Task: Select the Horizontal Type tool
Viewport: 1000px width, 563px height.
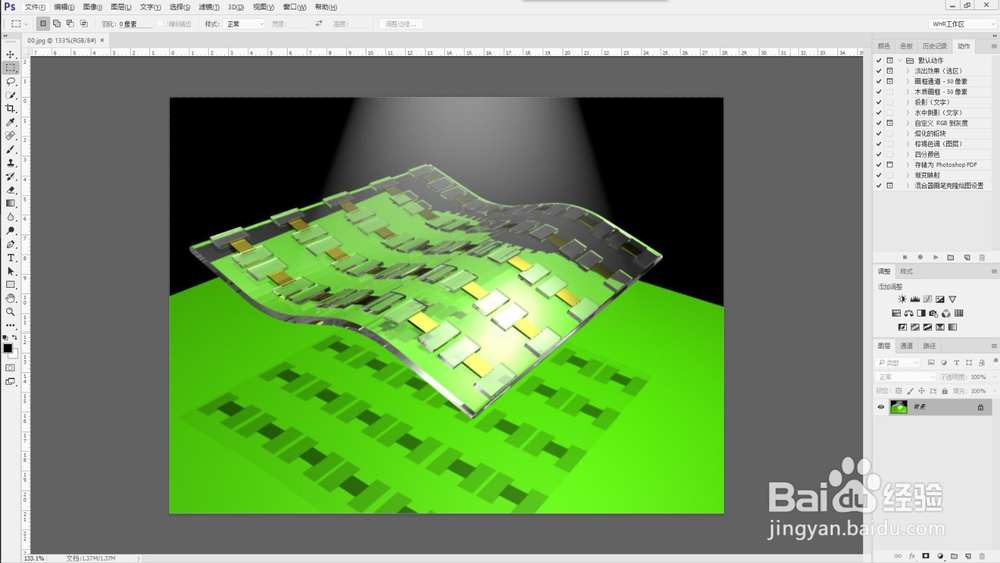Action: pyautogui.click(x=10, y=258)
